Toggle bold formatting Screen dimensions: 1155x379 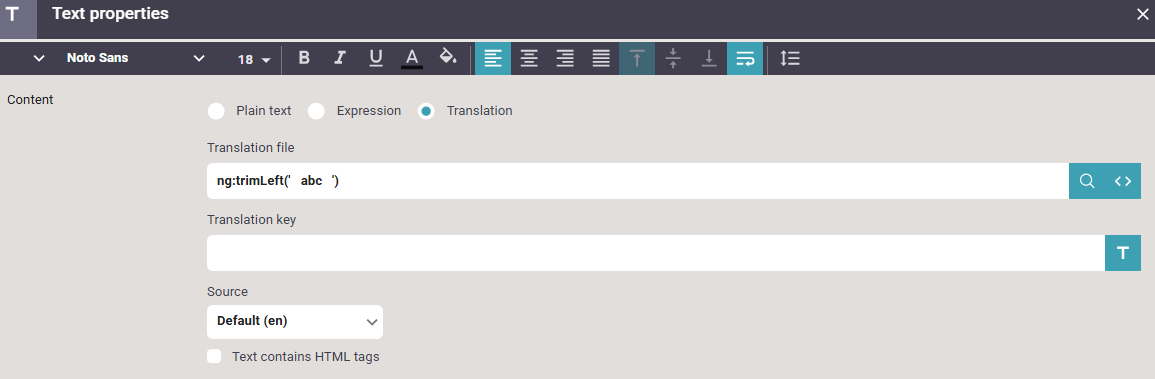pos(303,58)
